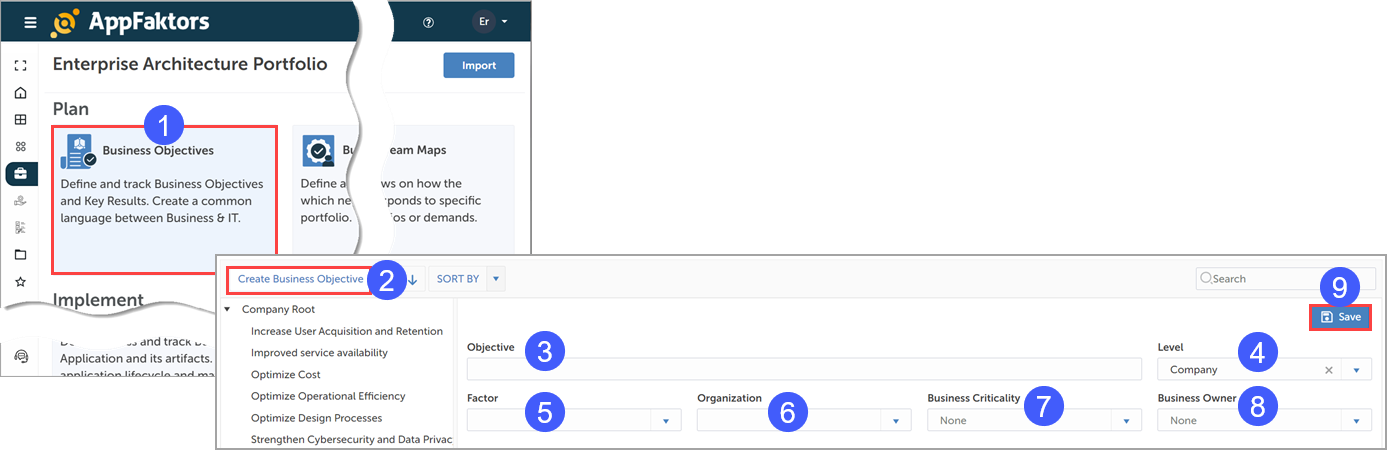Clear the Level value with the X

click(1329, 370)
